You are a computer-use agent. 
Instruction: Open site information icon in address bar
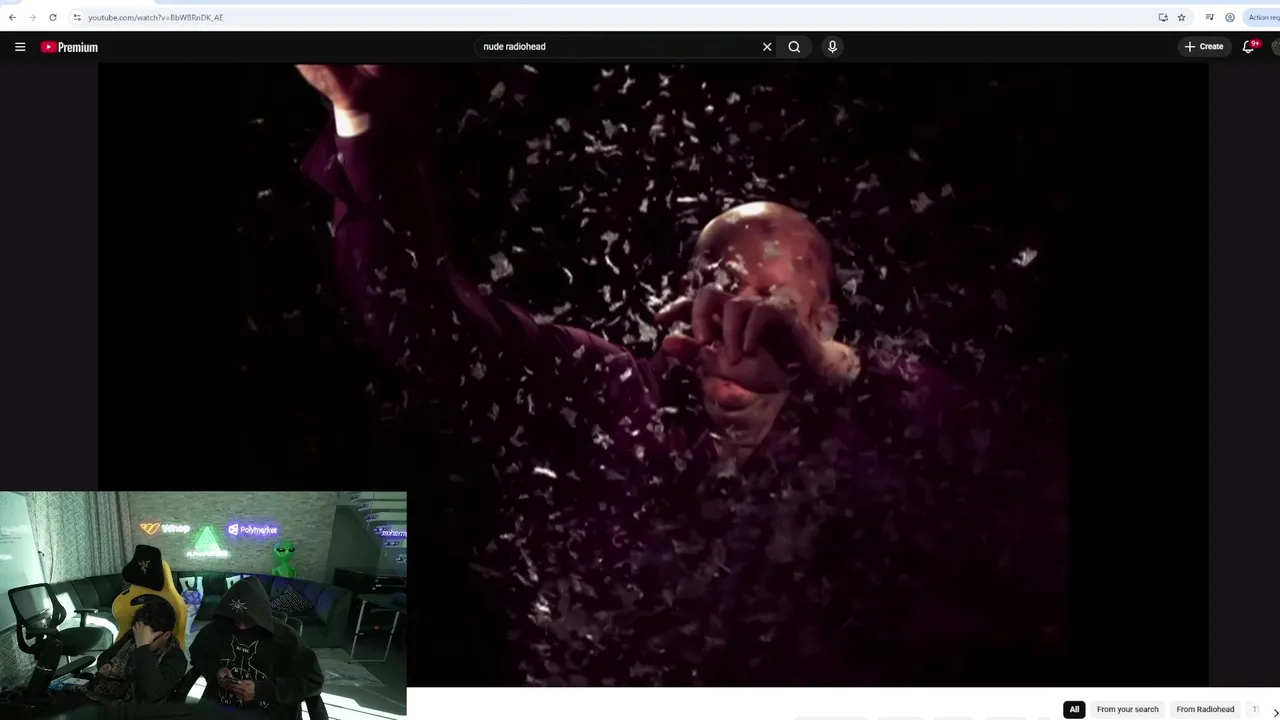coord(77,17)
